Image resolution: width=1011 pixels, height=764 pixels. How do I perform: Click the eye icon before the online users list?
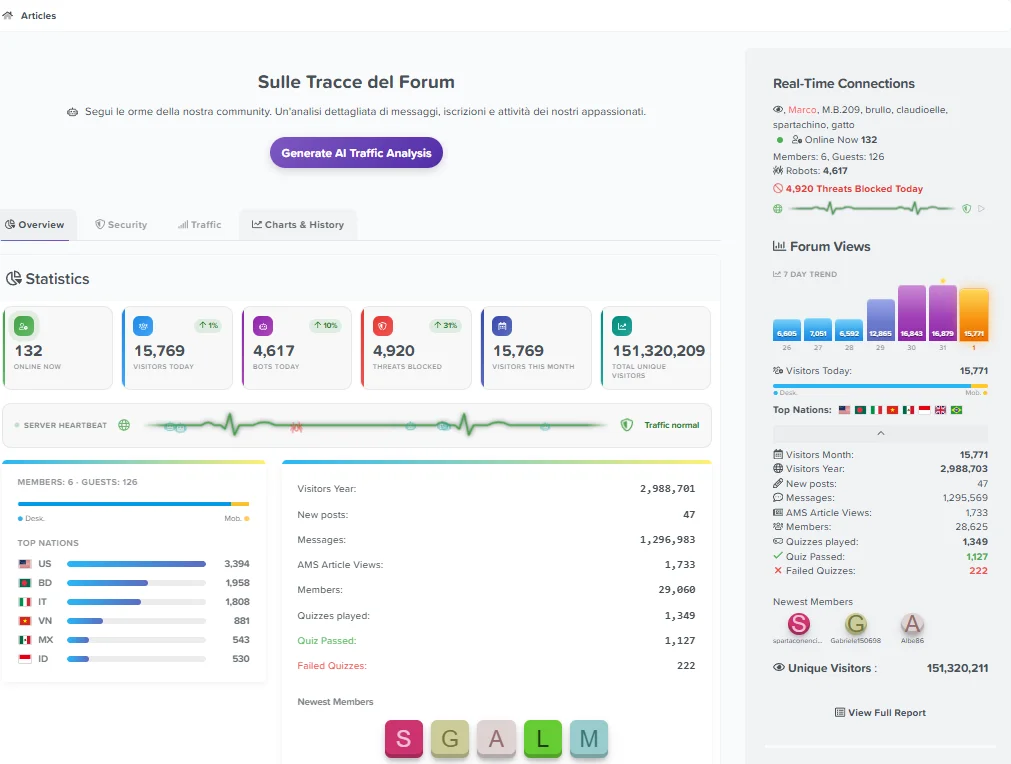(778, 110)
